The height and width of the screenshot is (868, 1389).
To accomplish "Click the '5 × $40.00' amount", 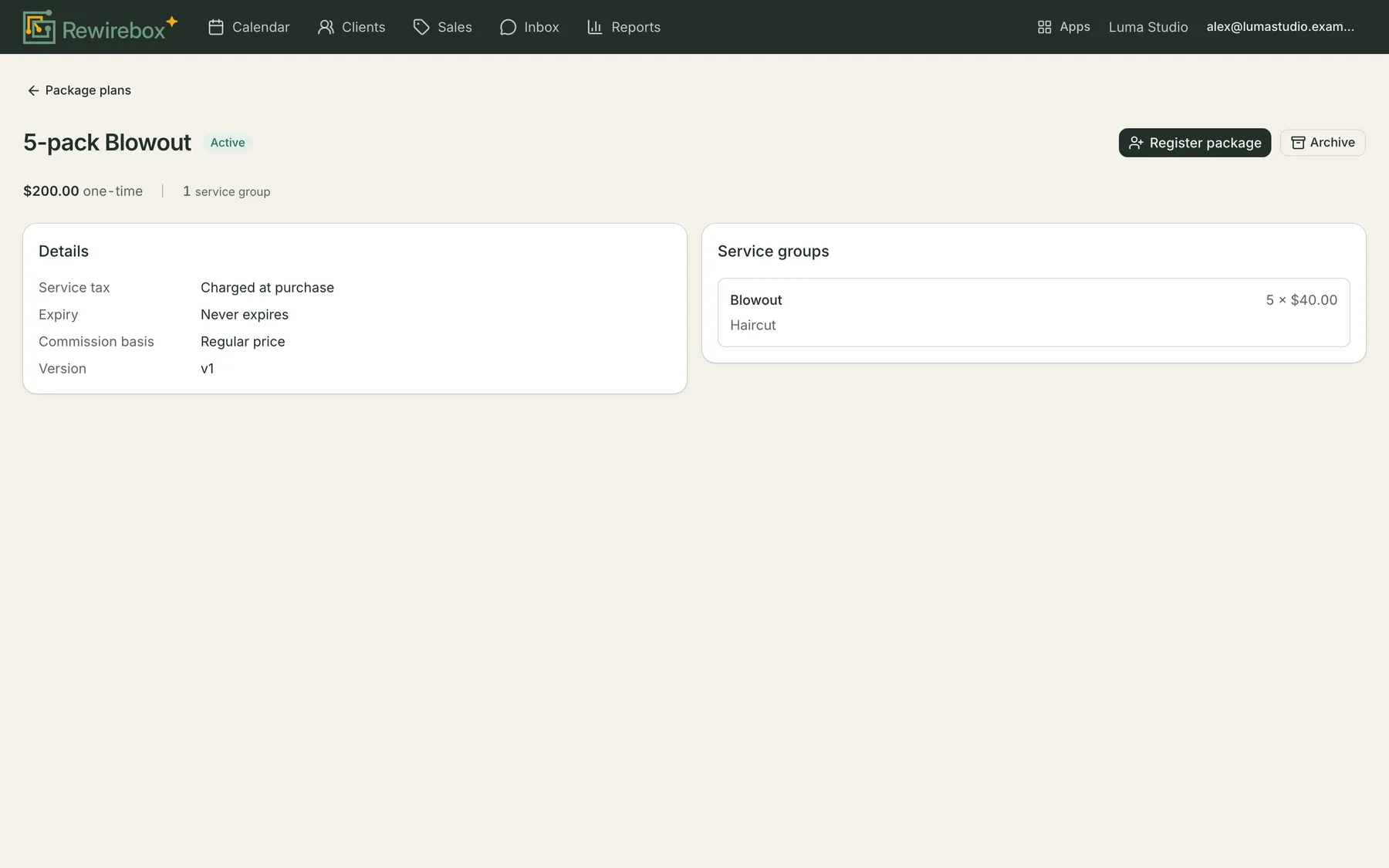I will [1301, 300].
